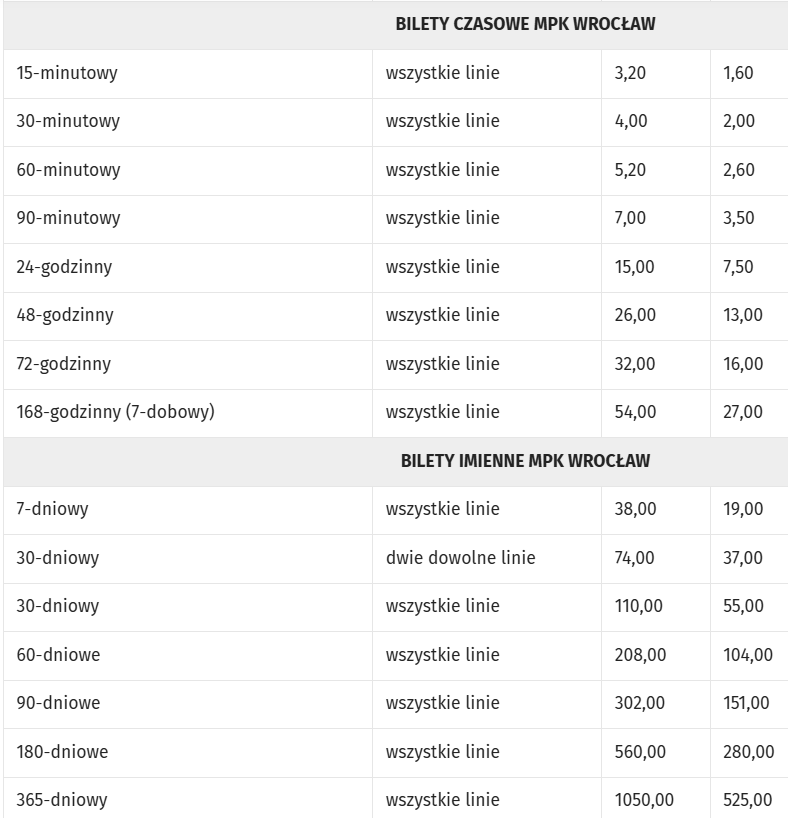788x818 pixels.
Task: Select the "15-minutowy" ticket label
Action: click(x=67, y=73)
